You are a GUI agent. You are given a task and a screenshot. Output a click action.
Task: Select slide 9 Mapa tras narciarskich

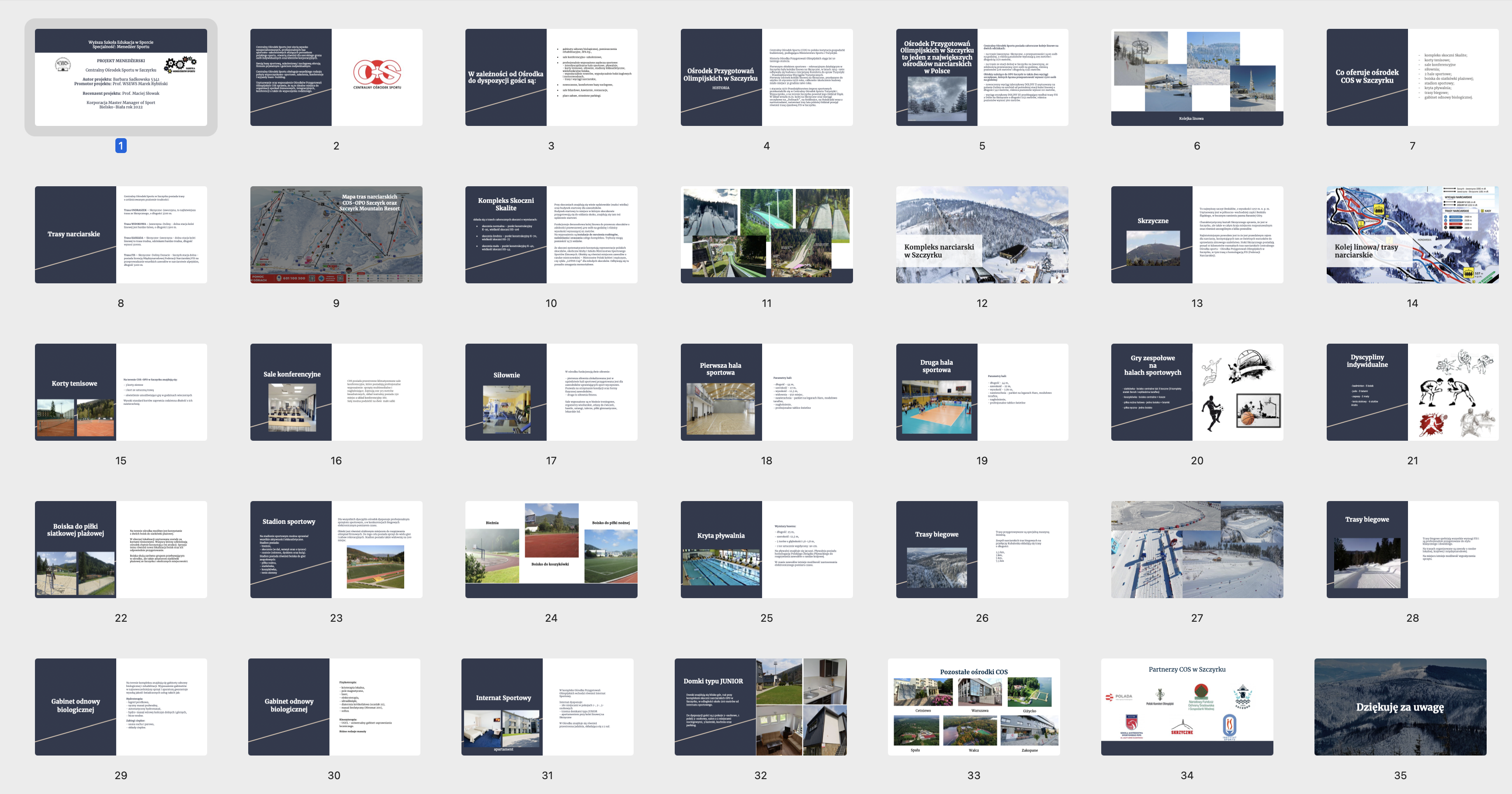pos(336,234)
